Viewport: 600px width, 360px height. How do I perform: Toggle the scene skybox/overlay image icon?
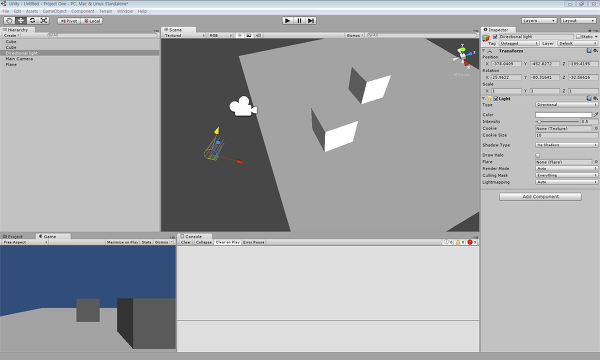tap(249, 35)
